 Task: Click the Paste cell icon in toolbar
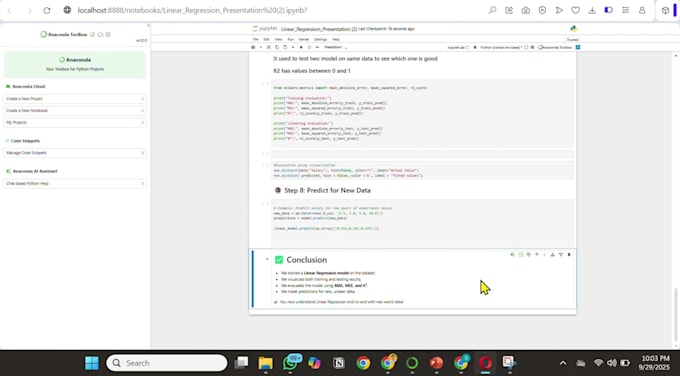coord(285,47)
